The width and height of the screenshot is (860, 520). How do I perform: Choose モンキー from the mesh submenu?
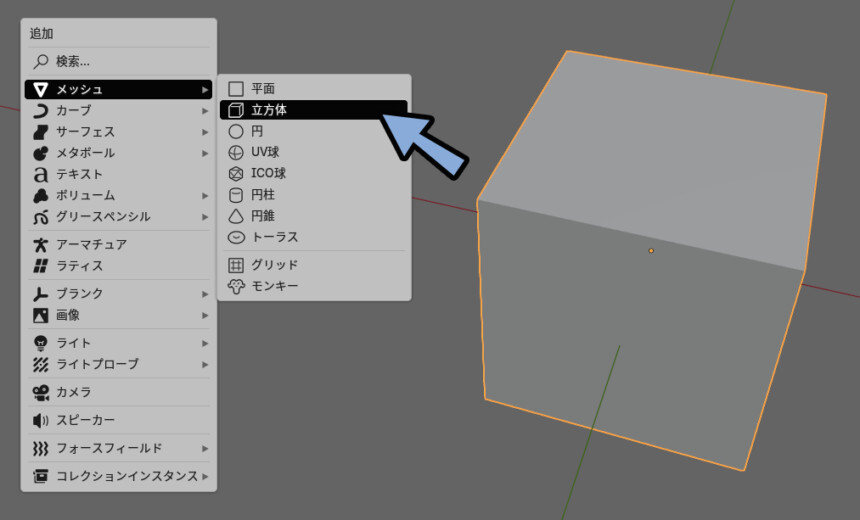click(x=314, y=287)
